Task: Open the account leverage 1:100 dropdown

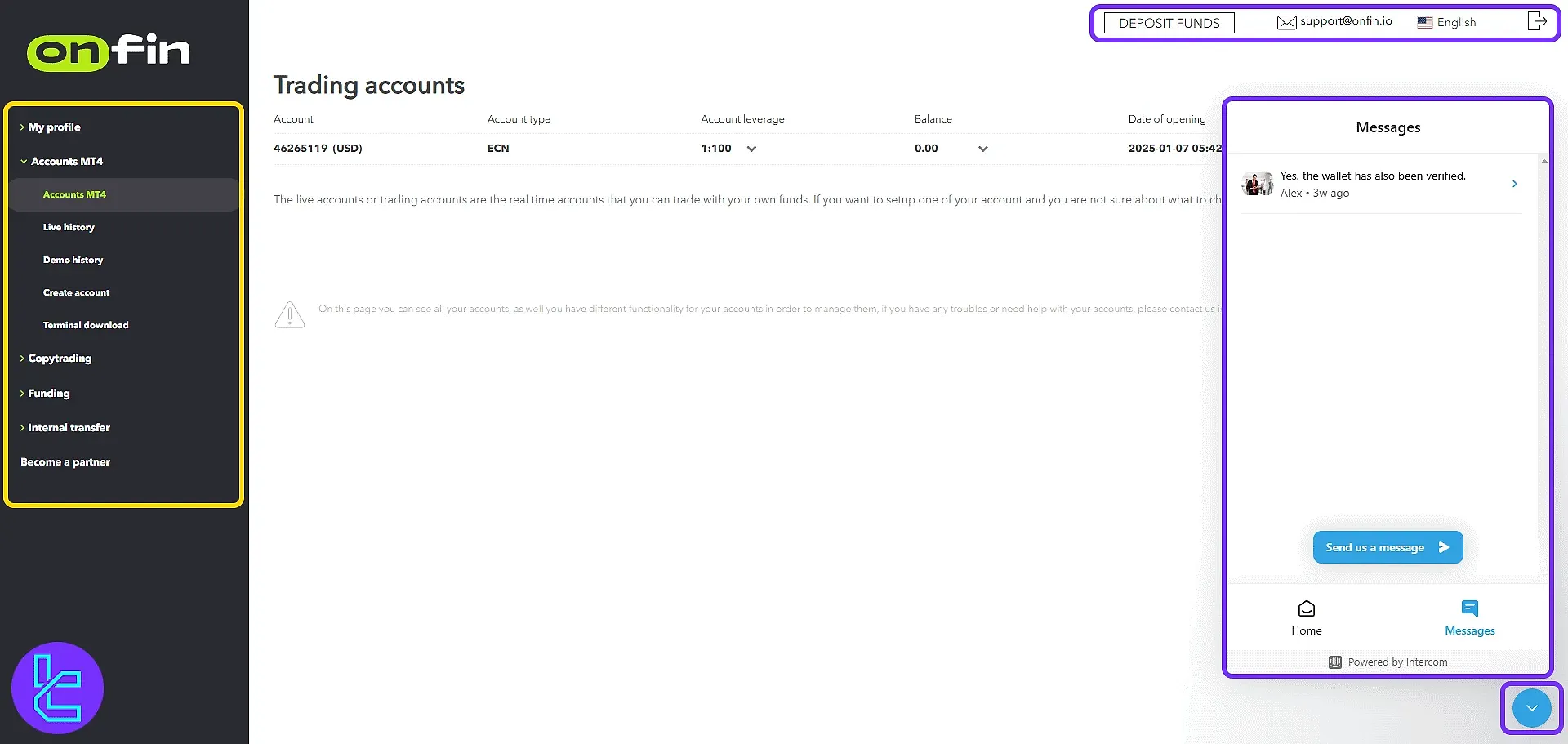Action: point(751,149)
